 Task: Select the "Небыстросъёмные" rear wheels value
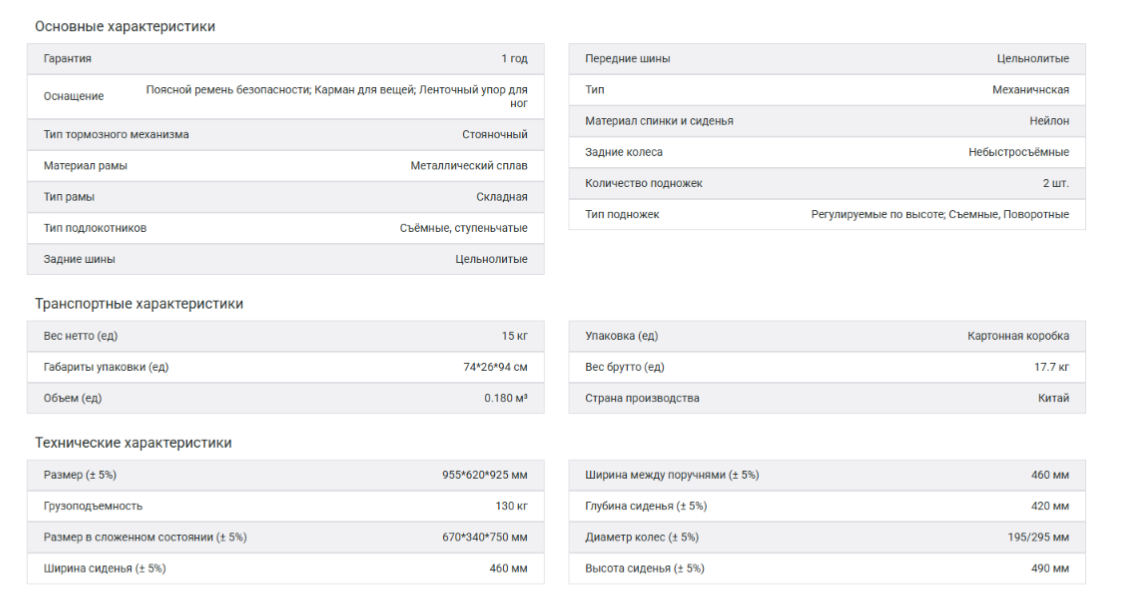(x=1018, y=152)
